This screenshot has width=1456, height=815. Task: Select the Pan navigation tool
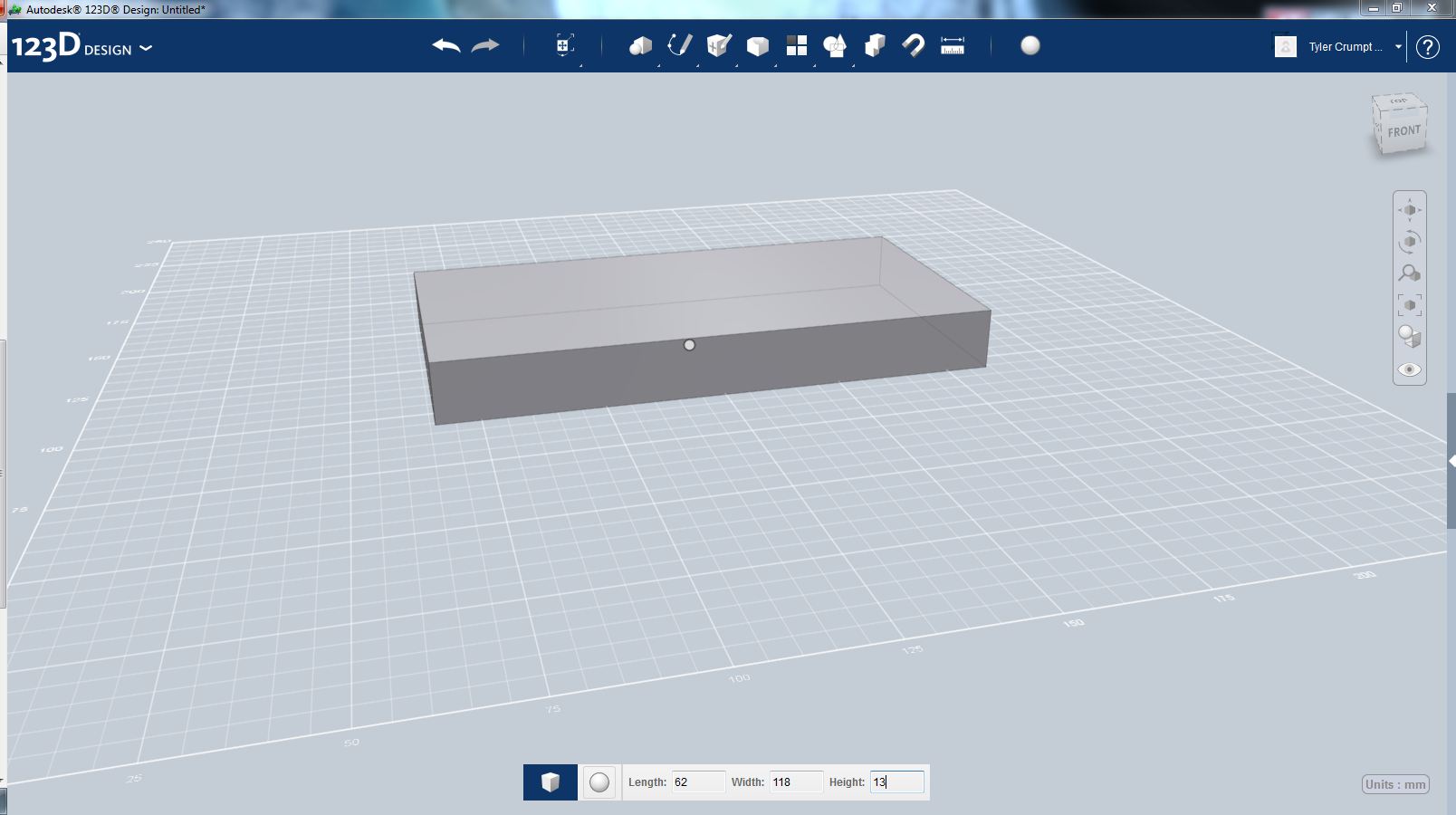(x=1410, y=210)
